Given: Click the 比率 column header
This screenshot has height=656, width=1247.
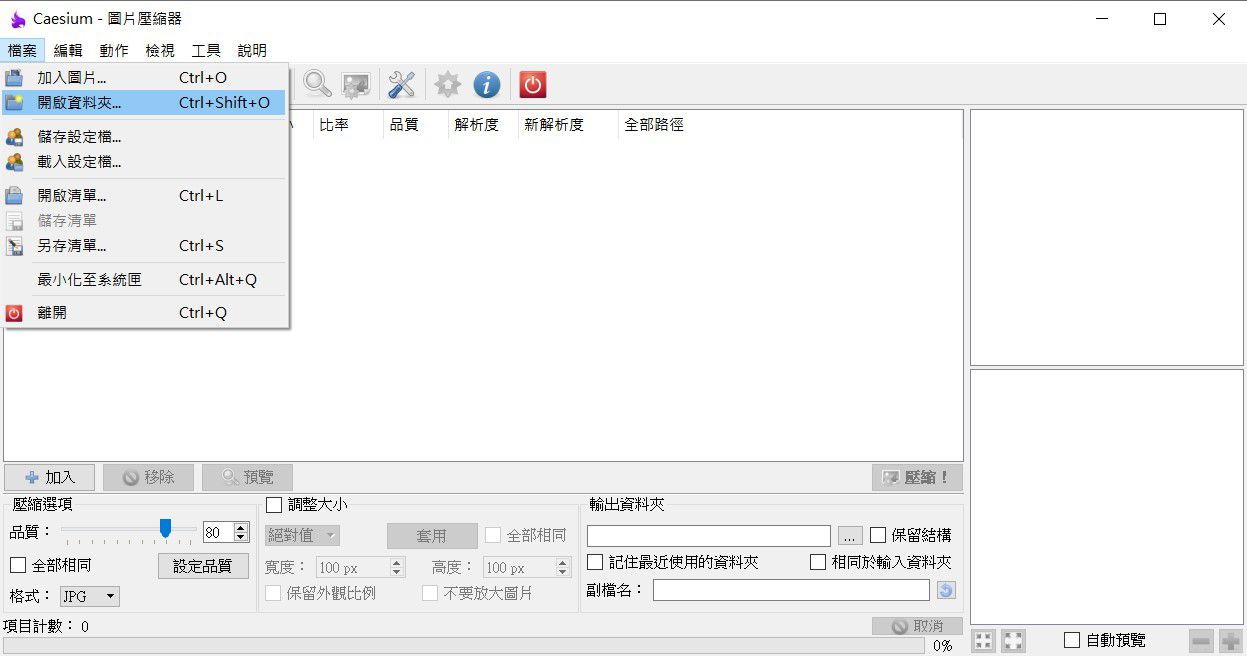Looking at the screenshot, I should point(348,125).
